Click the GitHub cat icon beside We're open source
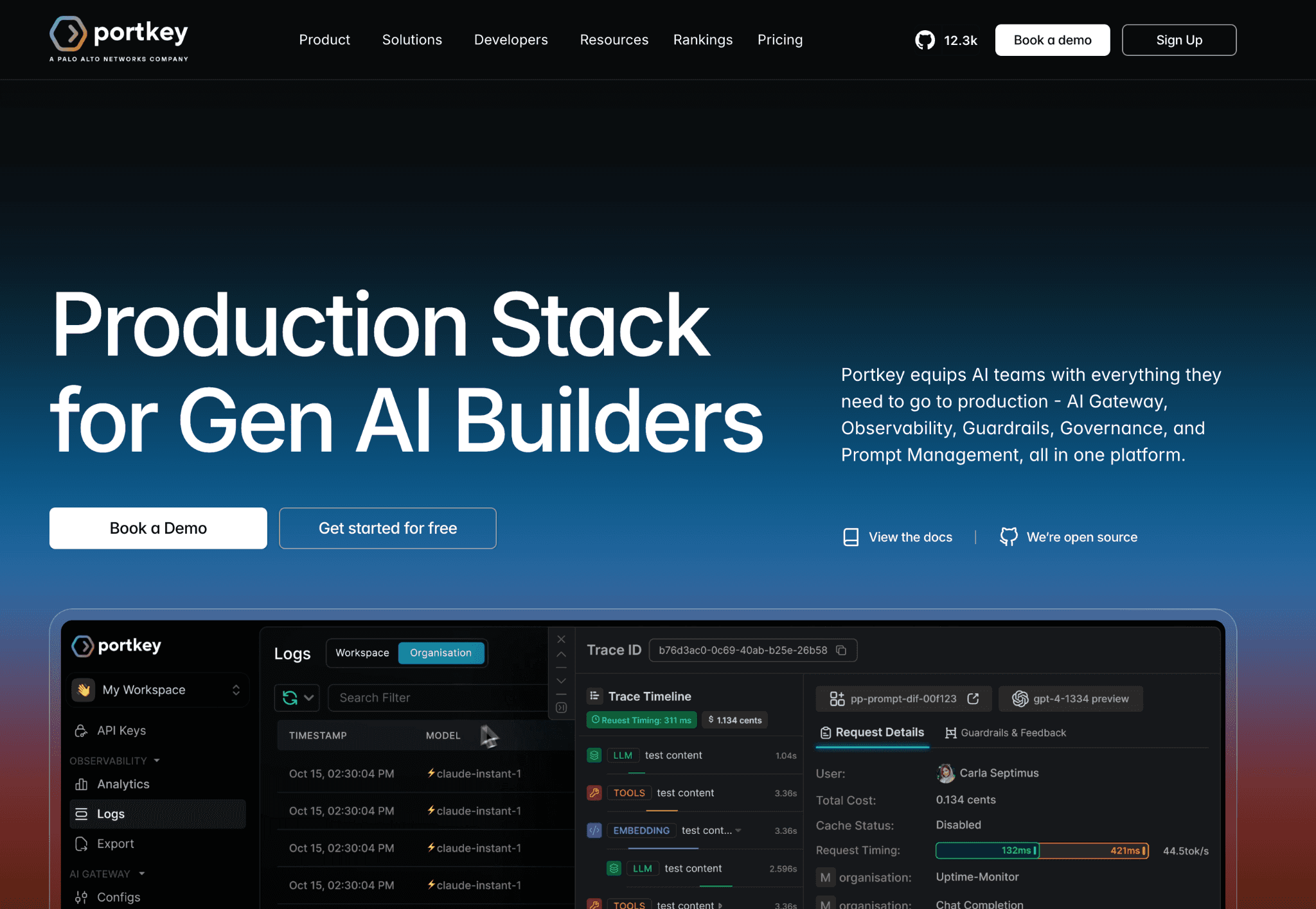Viewport: 1316px width, 909px height. point(1009,537)
